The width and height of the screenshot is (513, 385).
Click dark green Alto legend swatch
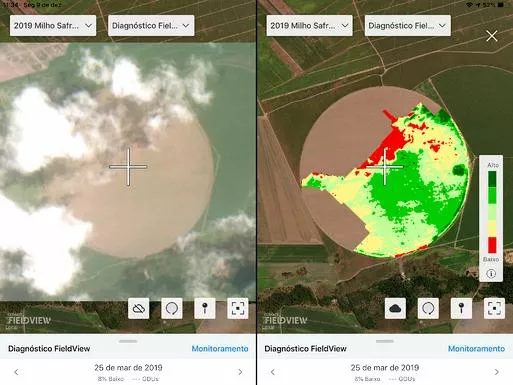(492, 179)
